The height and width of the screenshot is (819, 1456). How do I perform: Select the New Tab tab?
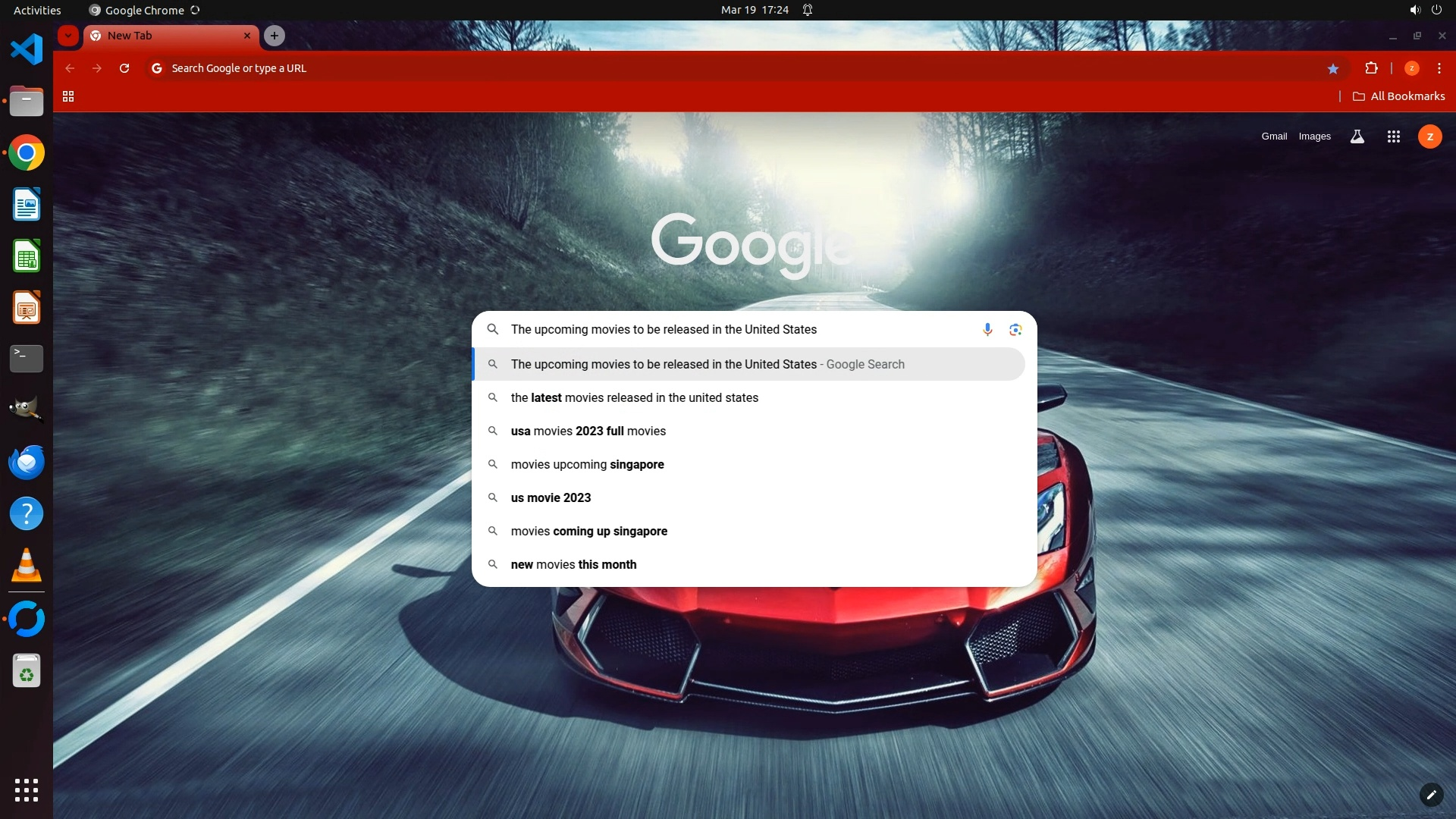pos(167,36)
